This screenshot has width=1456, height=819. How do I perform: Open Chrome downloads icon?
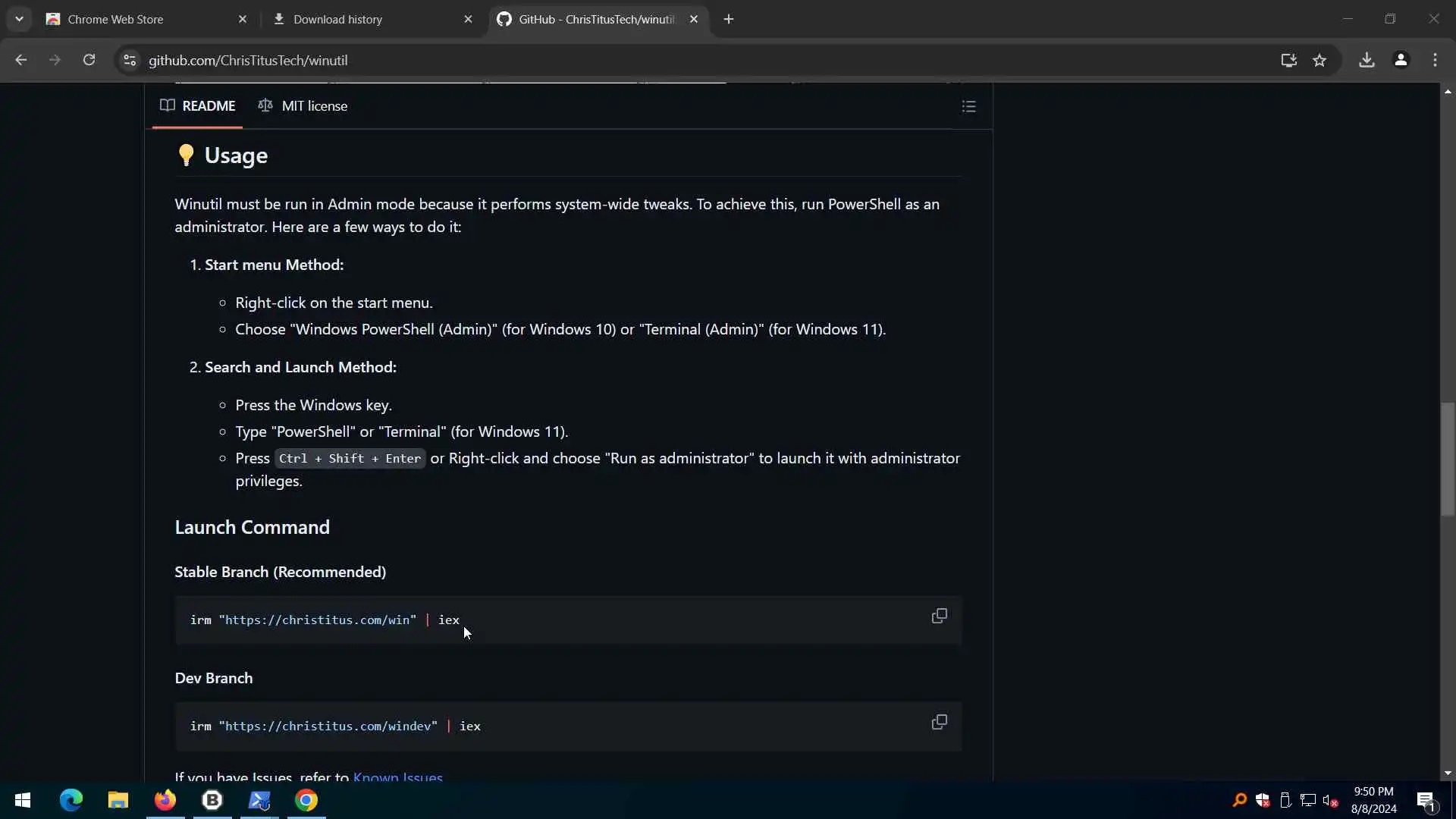click(1367, 60)
